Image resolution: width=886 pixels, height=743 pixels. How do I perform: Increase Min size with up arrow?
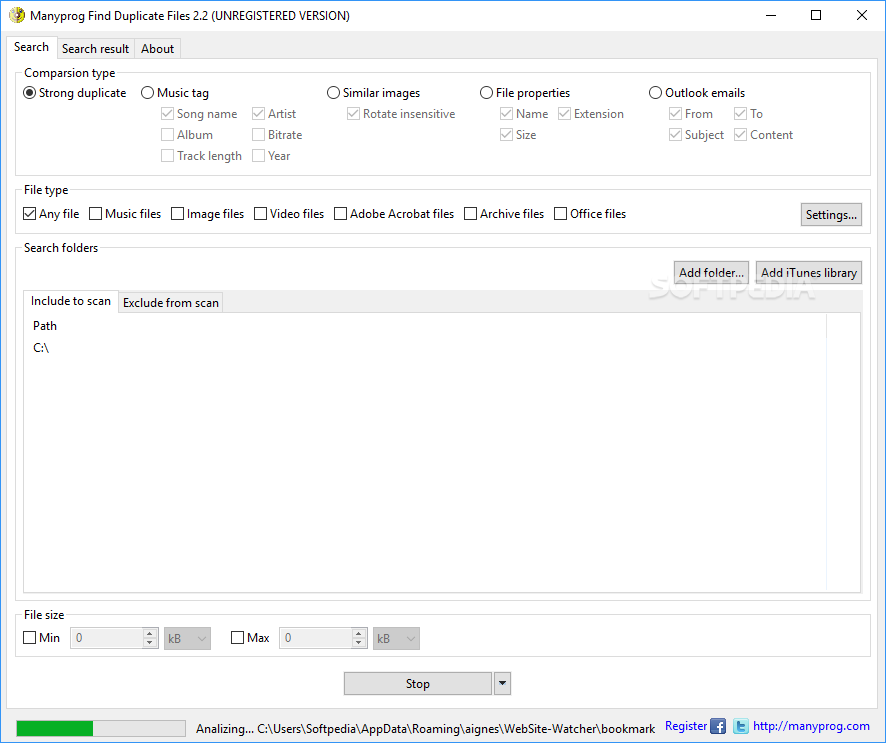point(150,633)
